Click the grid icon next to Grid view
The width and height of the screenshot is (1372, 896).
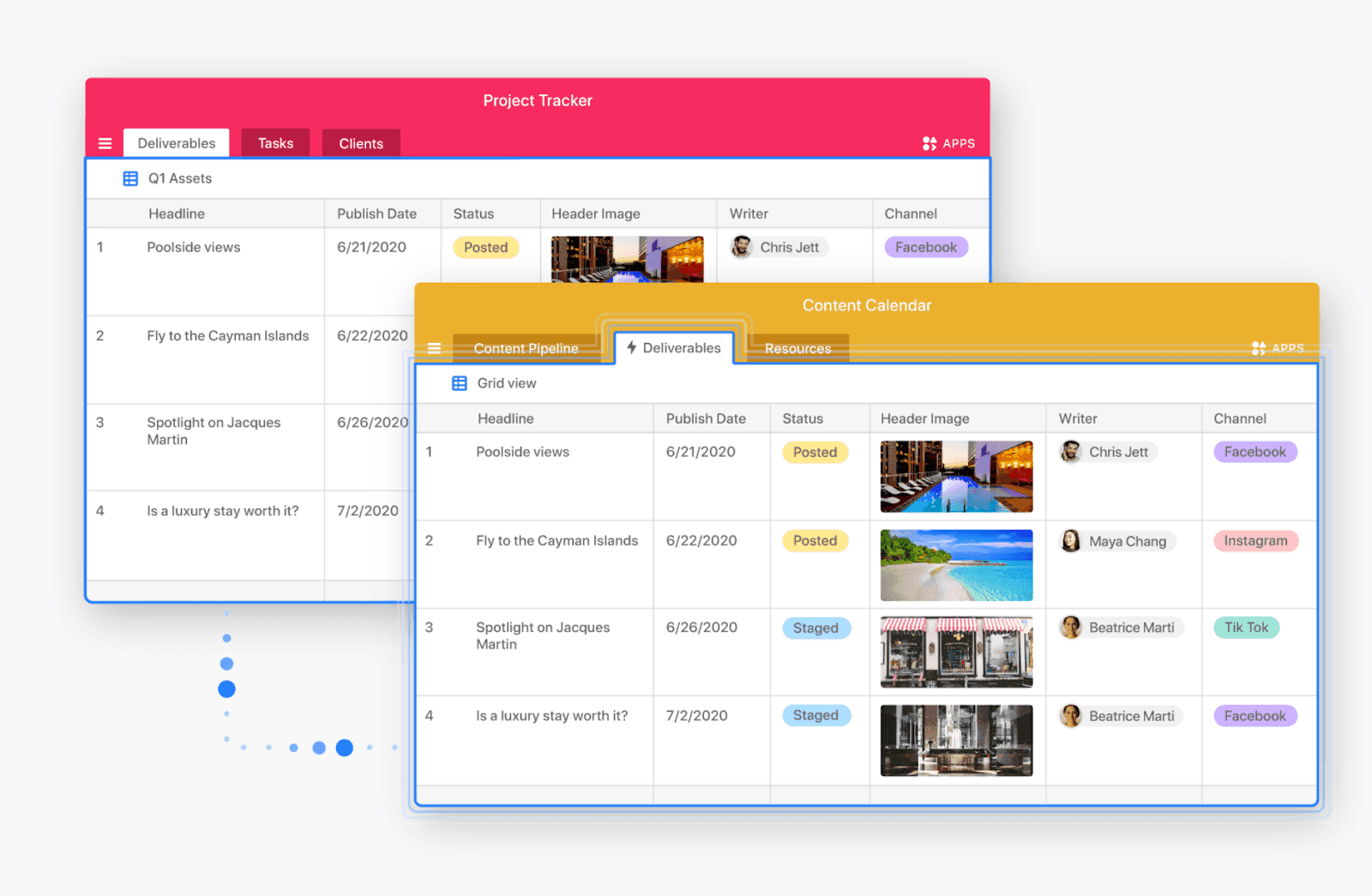[460, 383]
